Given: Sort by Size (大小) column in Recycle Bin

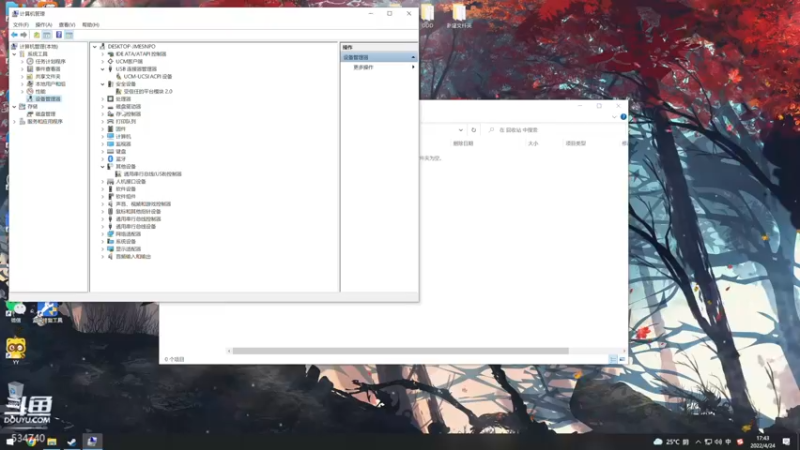Looking at the screenshot, I should pyautogui.click(x=533, y=143).
